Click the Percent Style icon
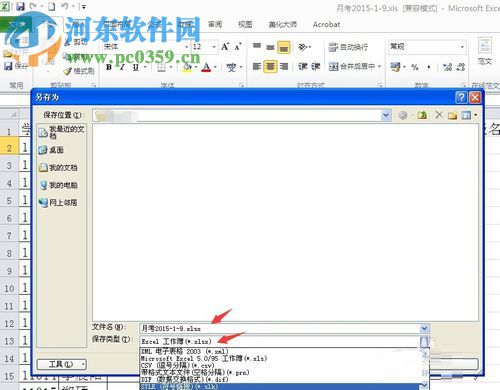The height and width of the screenshot is (390, 500). click(415, 67)
